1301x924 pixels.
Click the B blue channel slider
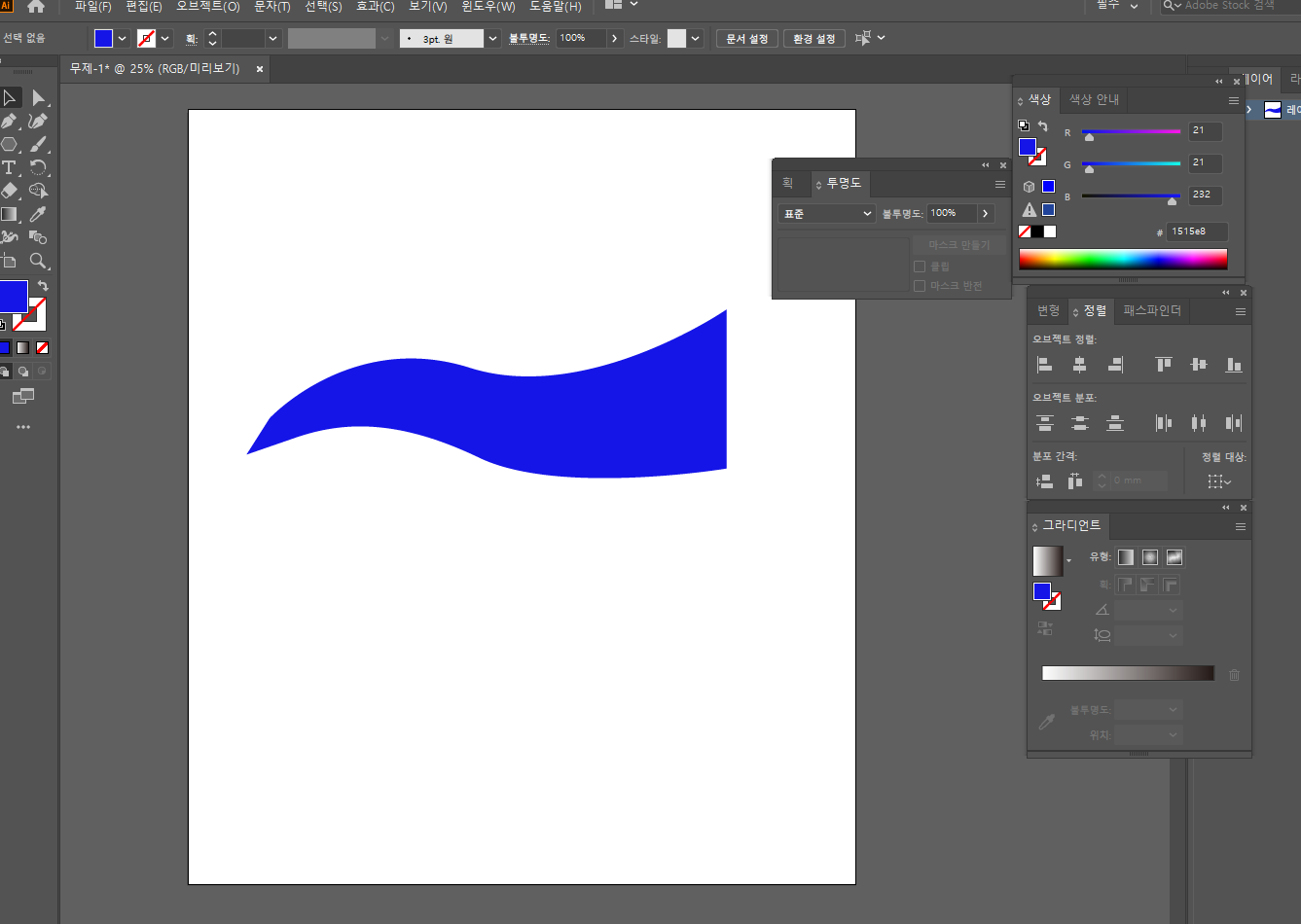tap(1131, 196)
